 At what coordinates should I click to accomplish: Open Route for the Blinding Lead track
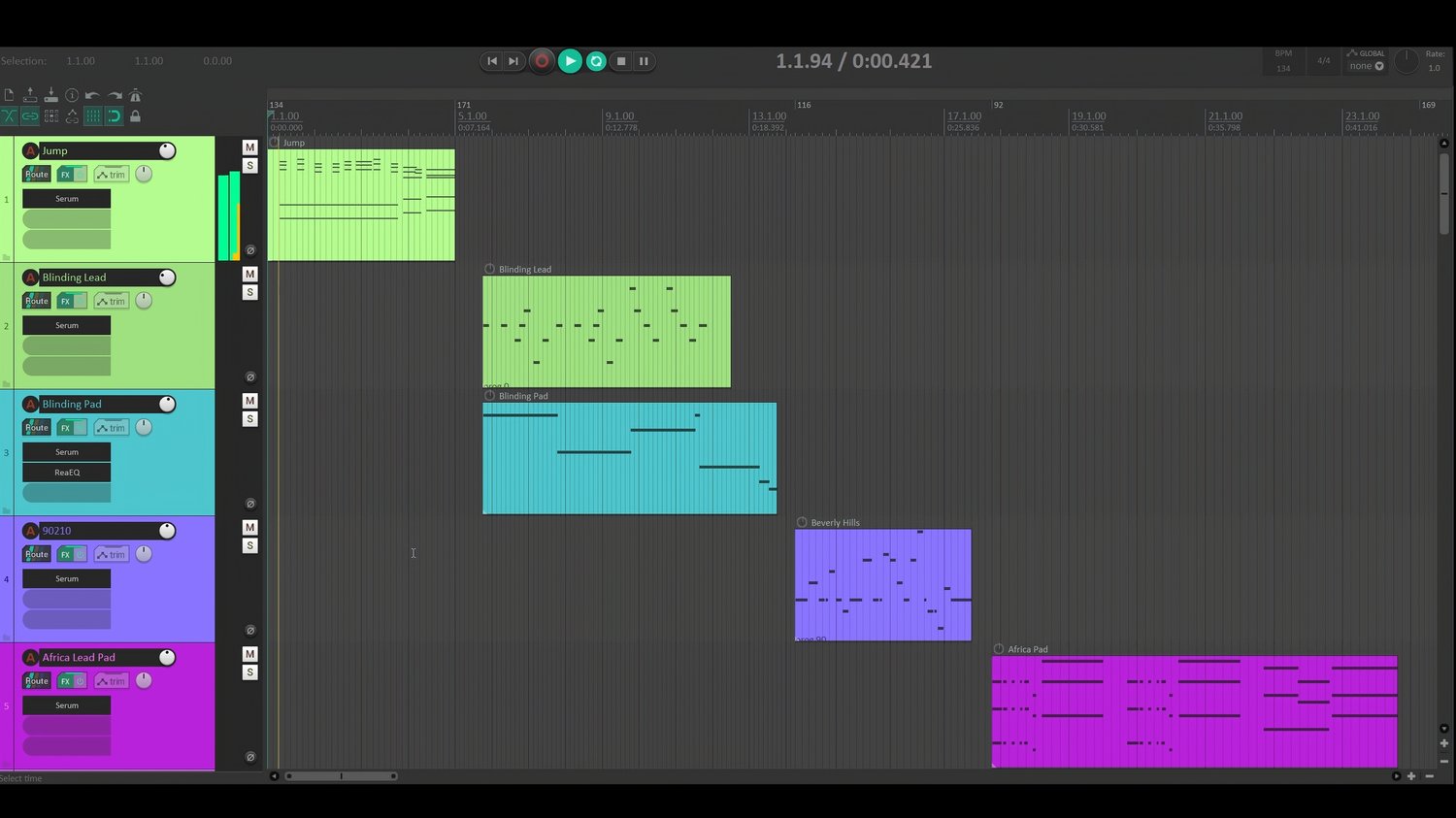(37, 301)
